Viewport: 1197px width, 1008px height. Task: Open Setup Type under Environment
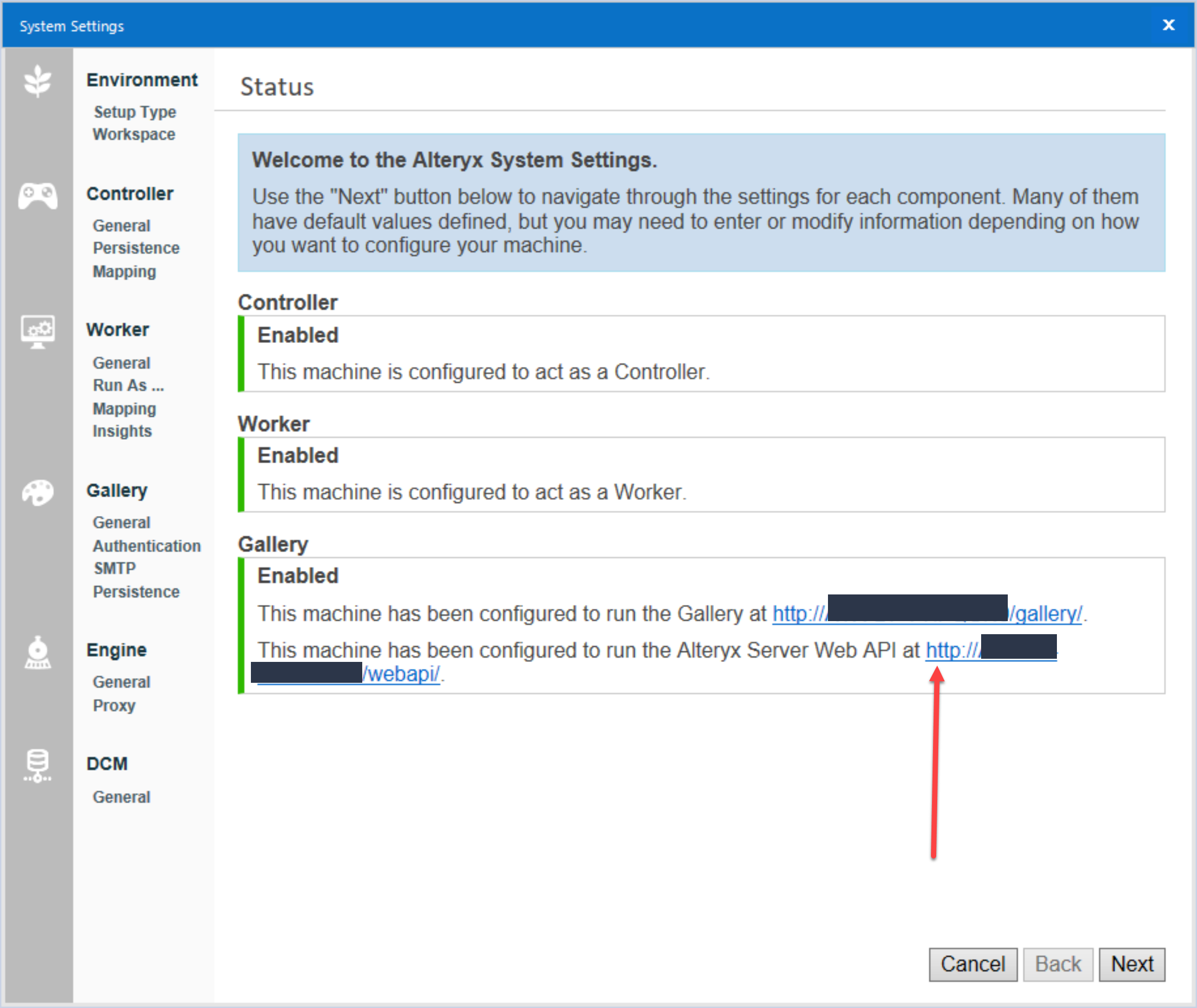(135, 112)
